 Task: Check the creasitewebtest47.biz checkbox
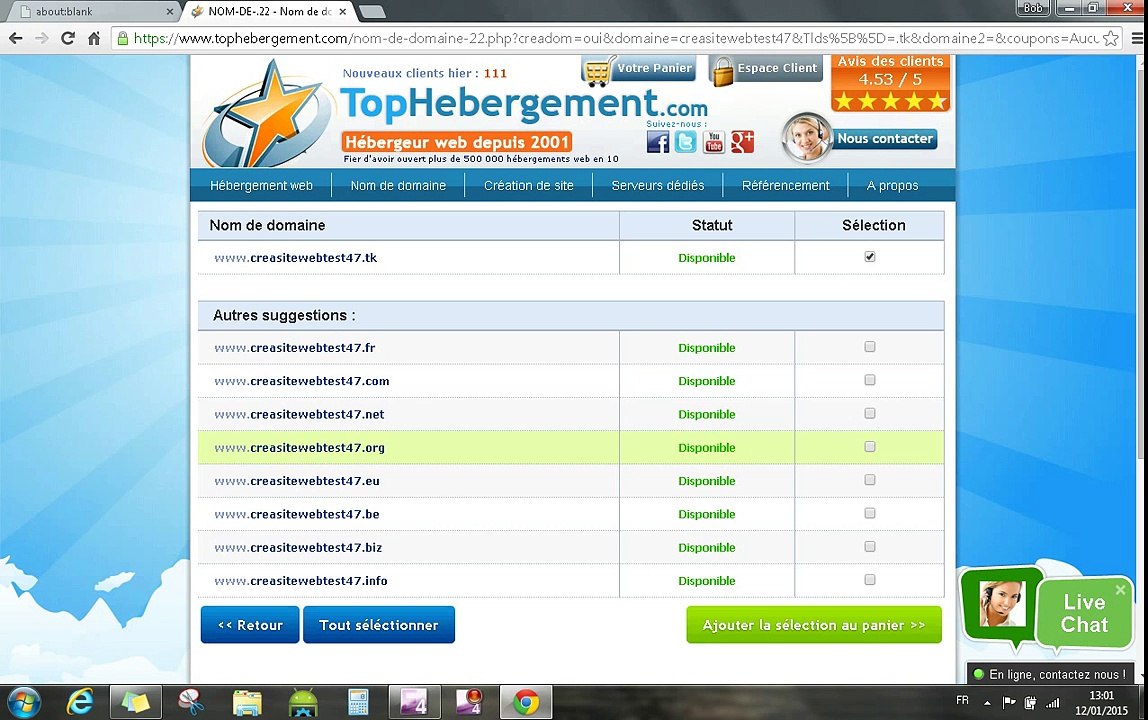click(x=870, y=546)
